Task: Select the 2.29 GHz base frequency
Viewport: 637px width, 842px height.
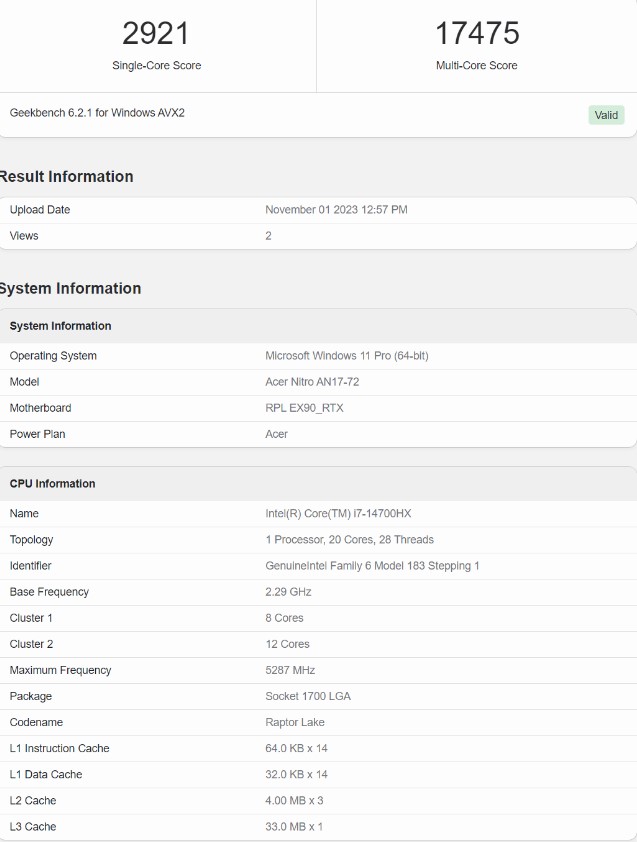Action: (288, 592)
